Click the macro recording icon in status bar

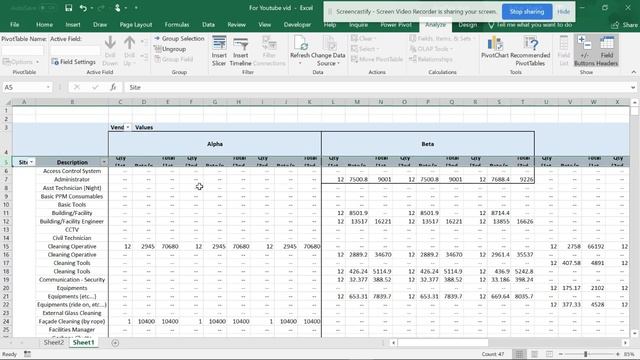(27, 354)
